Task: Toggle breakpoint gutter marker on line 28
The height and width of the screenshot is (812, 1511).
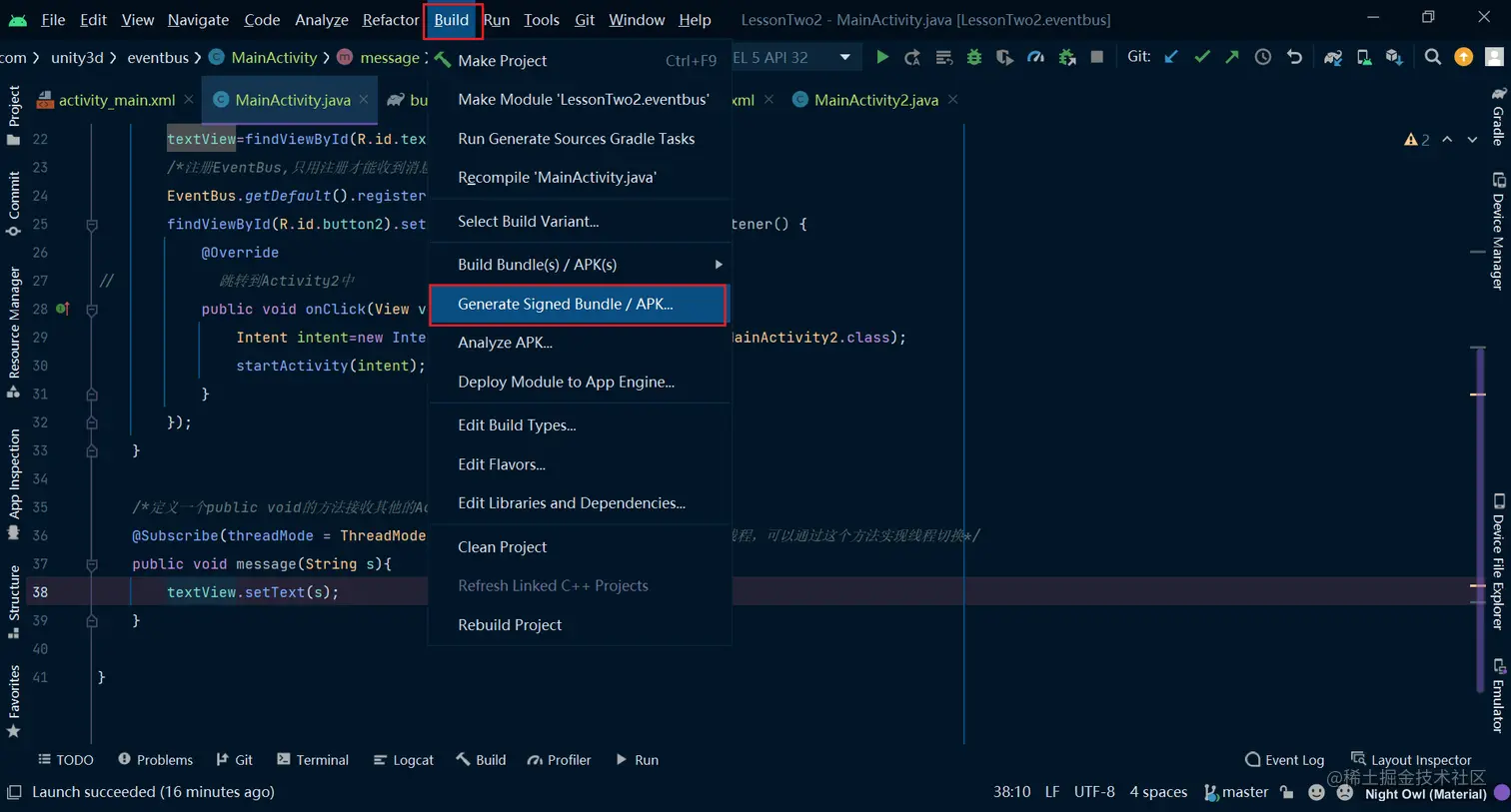Action: tap(62, 309)
